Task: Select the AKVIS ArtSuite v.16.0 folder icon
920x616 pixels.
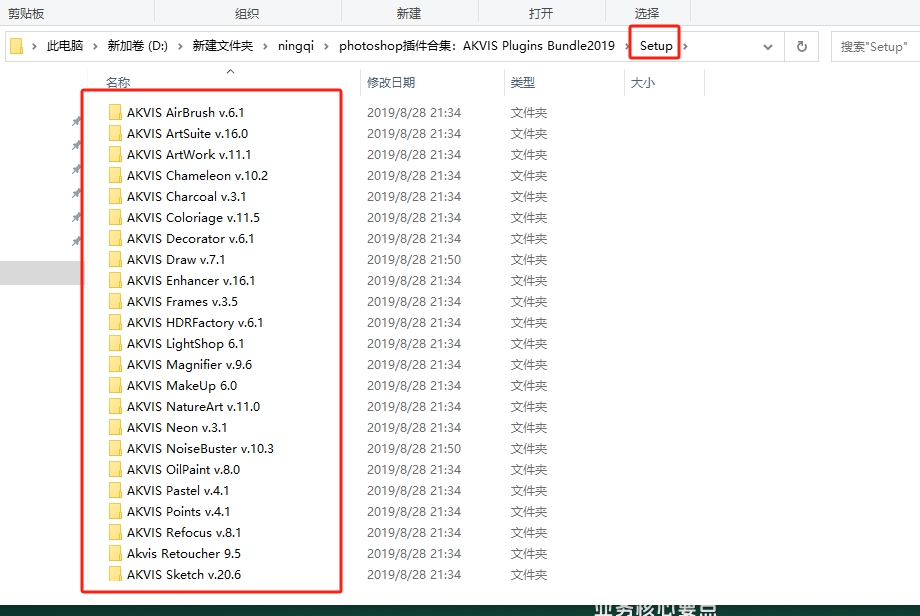Action: pos(115,133)
